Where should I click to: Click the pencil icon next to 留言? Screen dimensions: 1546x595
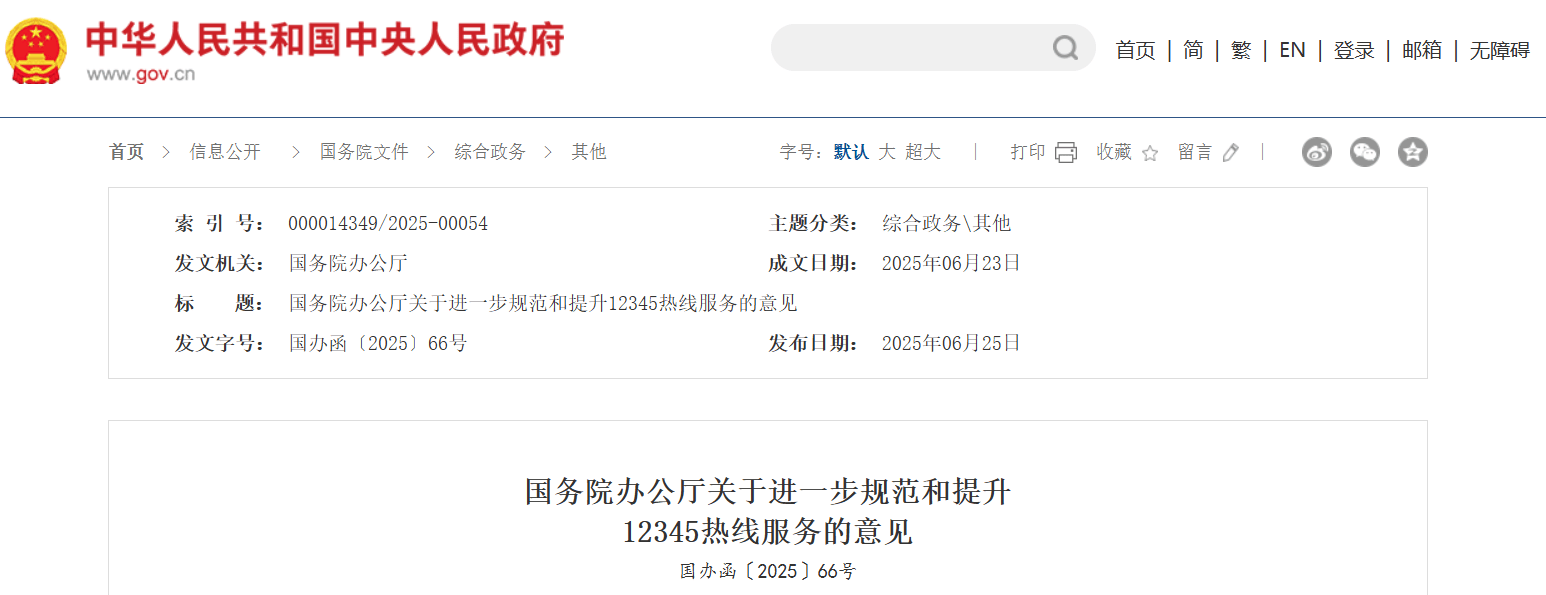1230,152
